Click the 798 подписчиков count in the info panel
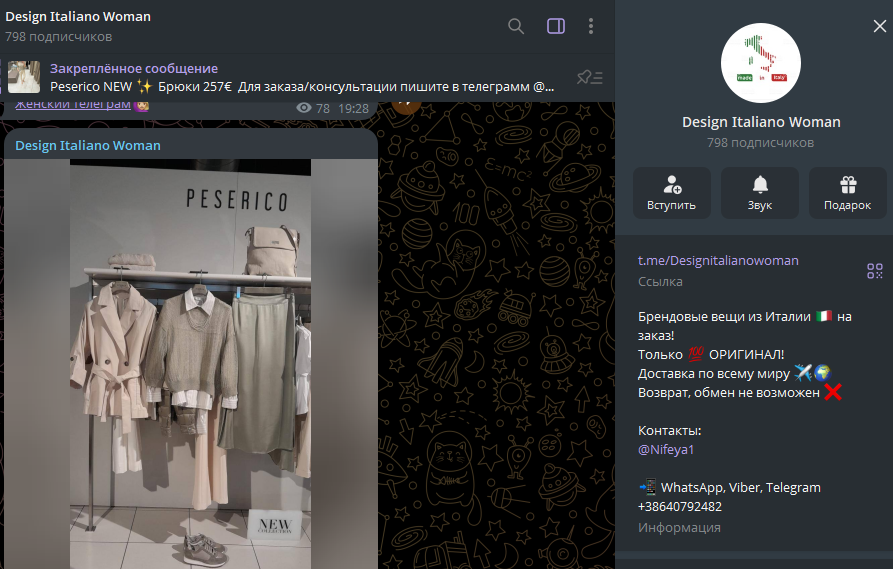This screenshot has height=569, width=893. (x=760, y=142)
